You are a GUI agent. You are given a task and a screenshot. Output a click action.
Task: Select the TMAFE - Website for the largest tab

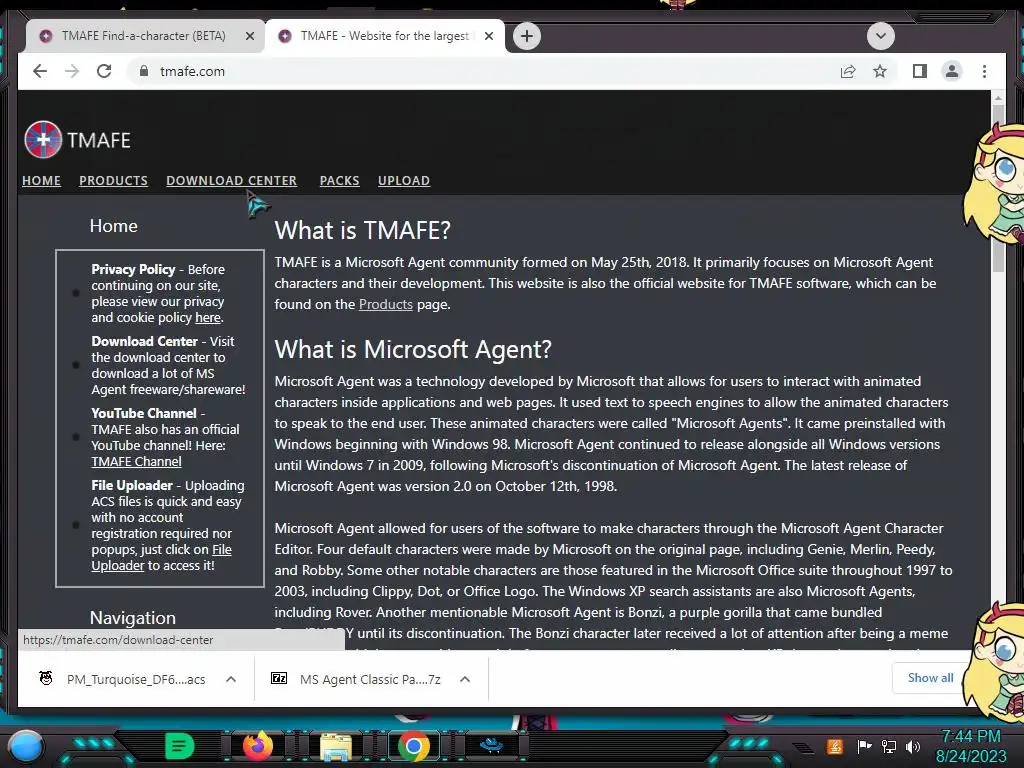point(385,36)
